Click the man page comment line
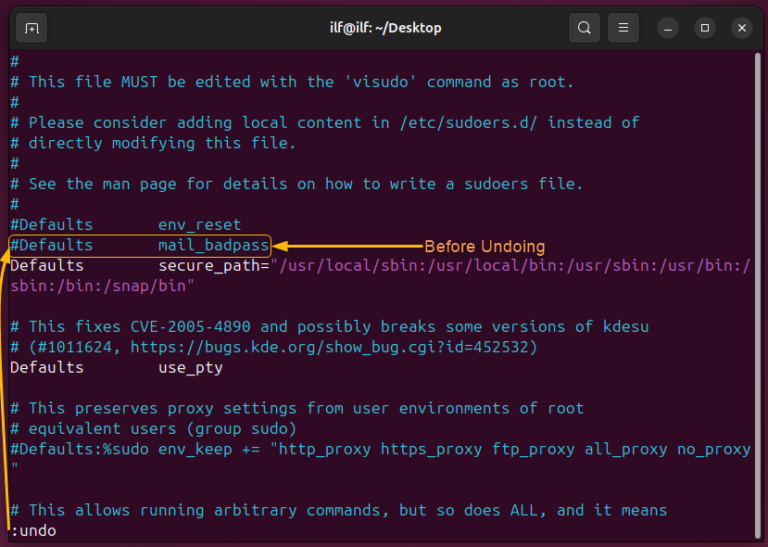 click(x=300, y=184)
